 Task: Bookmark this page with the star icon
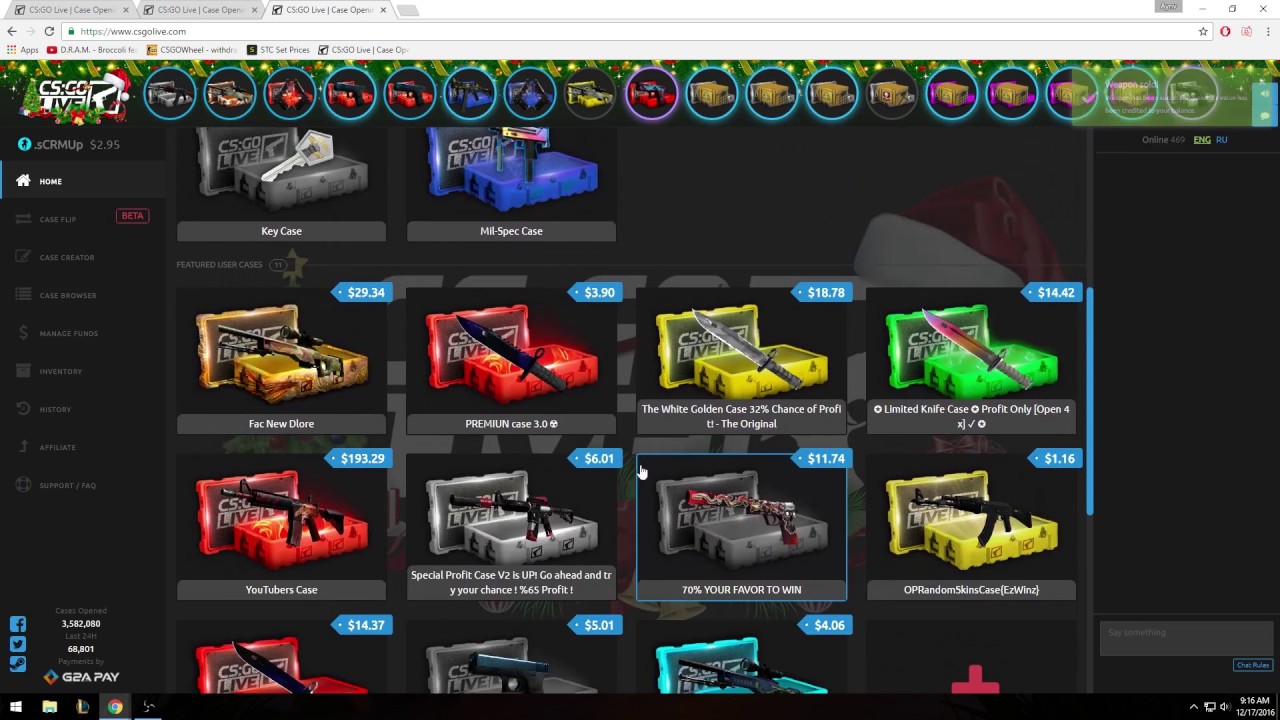pyautogui.click(x=1203, y=31)
